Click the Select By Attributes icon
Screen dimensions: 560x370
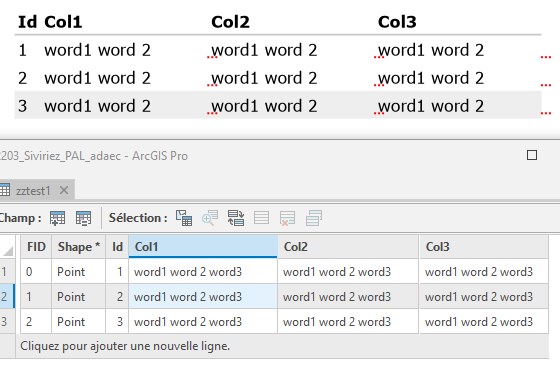pyautogui.click(x=184, y=218)
